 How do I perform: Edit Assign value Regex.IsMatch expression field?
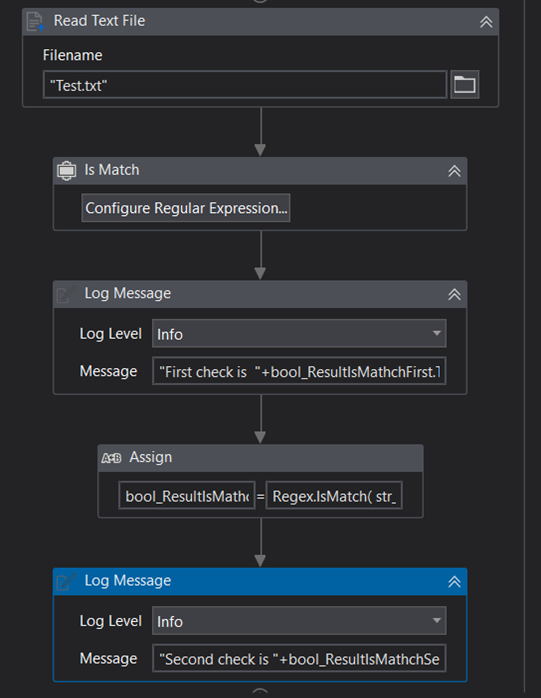334,495
